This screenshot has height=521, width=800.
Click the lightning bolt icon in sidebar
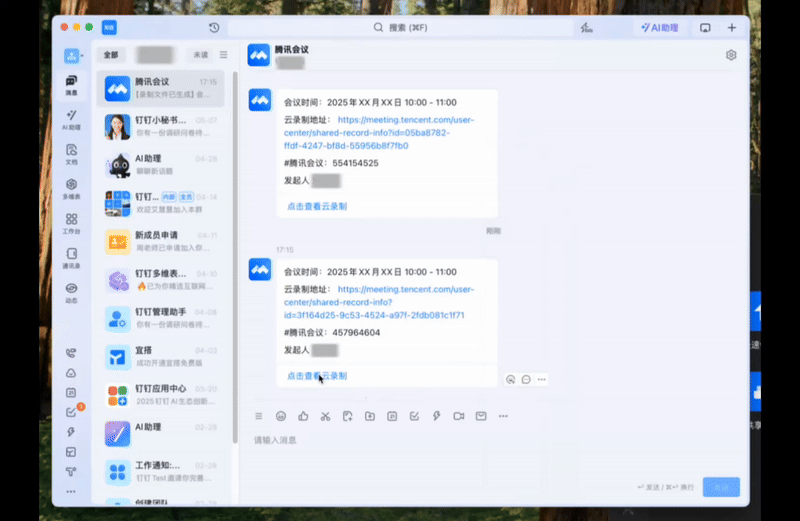point(71,432)
